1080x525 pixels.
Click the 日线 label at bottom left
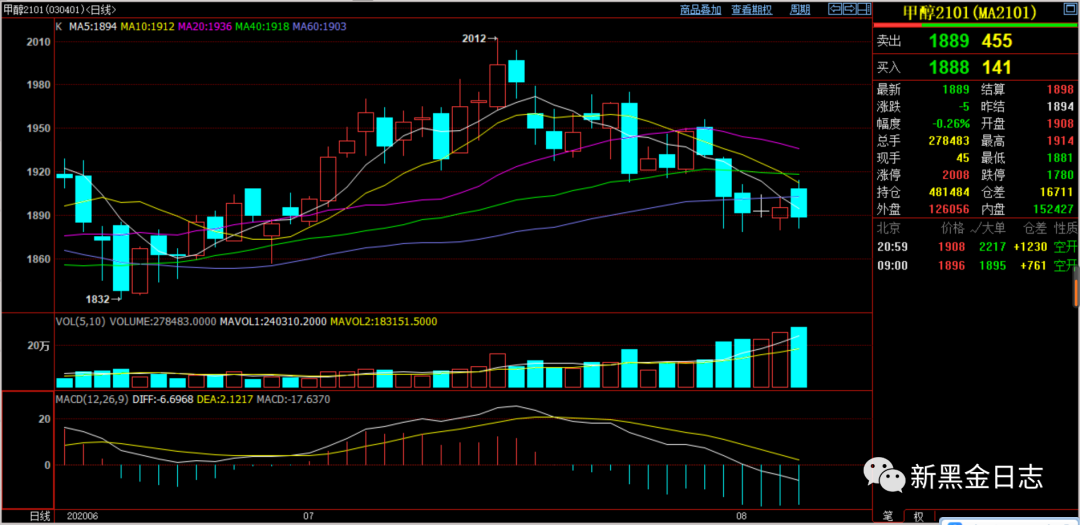pos(39,516)
